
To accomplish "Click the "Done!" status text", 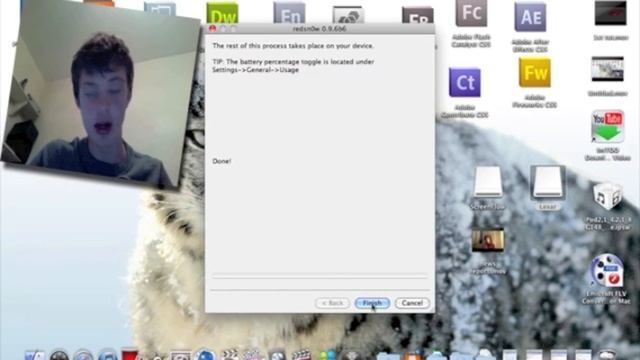I will coord(222,161).
